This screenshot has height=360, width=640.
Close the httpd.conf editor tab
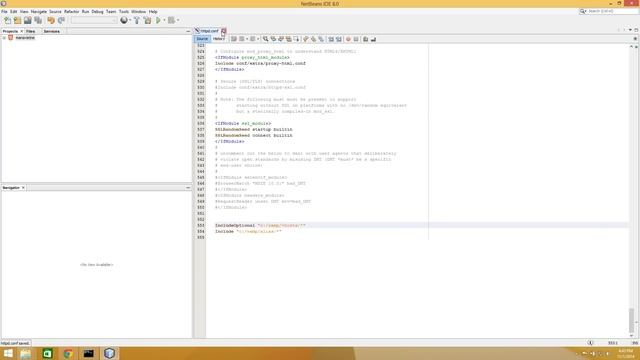coord(224,31)
